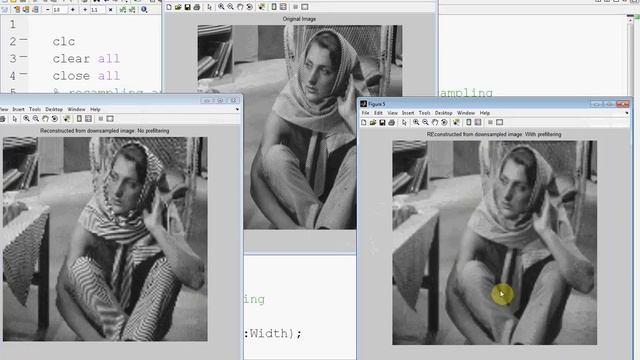
Task: Open View menu in Figure 5
Action: click(392, 113)
